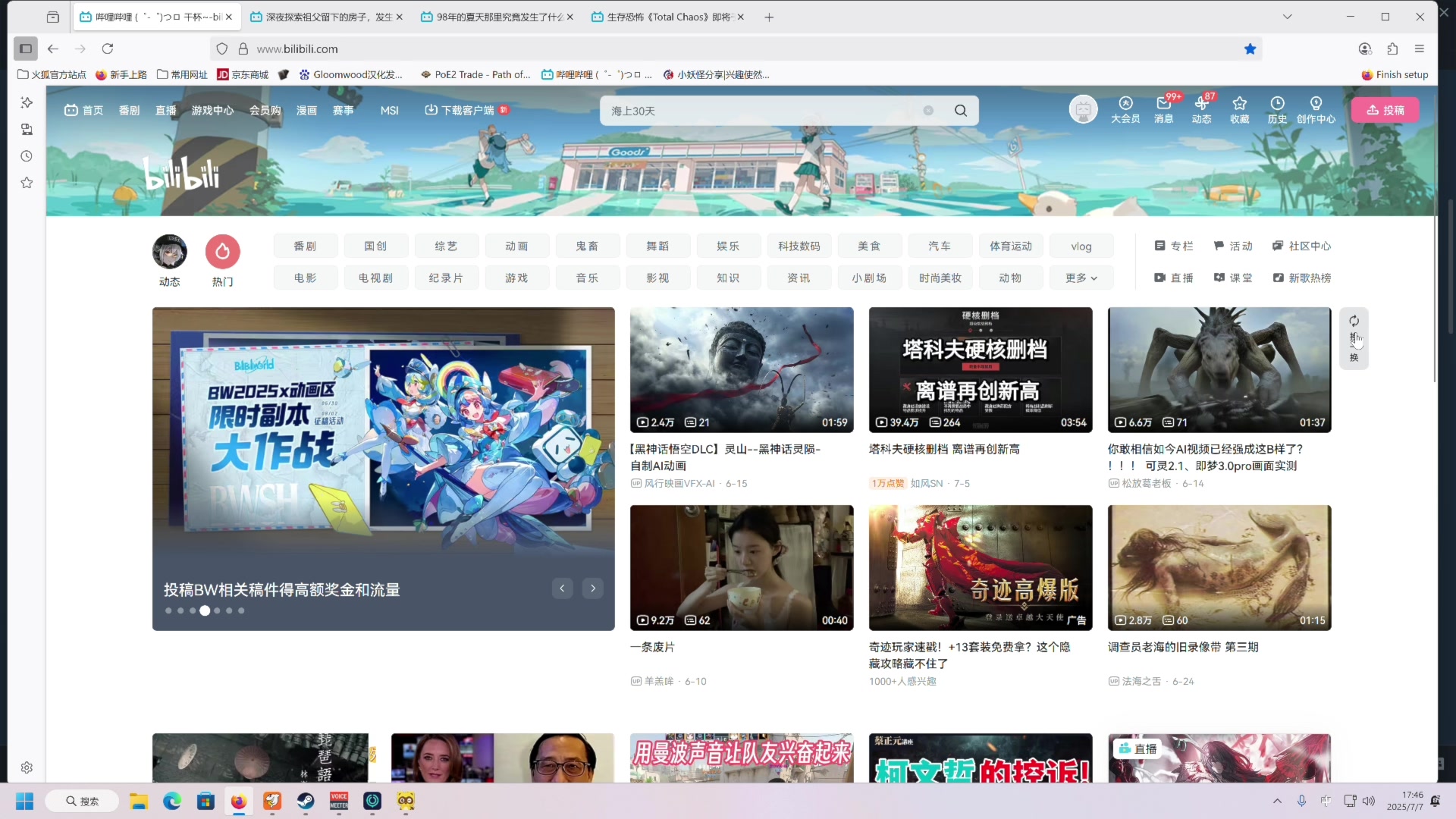The height and width of the screenshot is (819, 1456).
Task: Open the user avatar in header
Action: 1083,110
